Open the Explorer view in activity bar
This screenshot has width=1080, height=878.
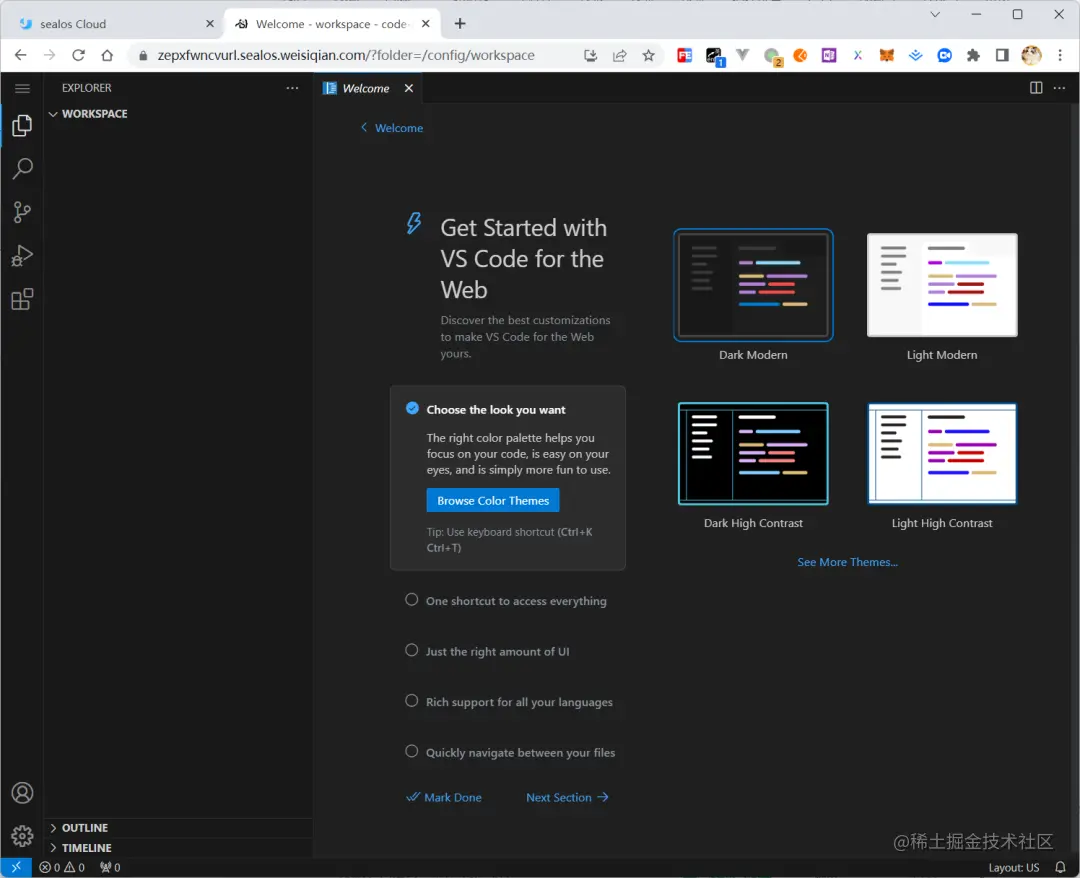pos(22,125)
